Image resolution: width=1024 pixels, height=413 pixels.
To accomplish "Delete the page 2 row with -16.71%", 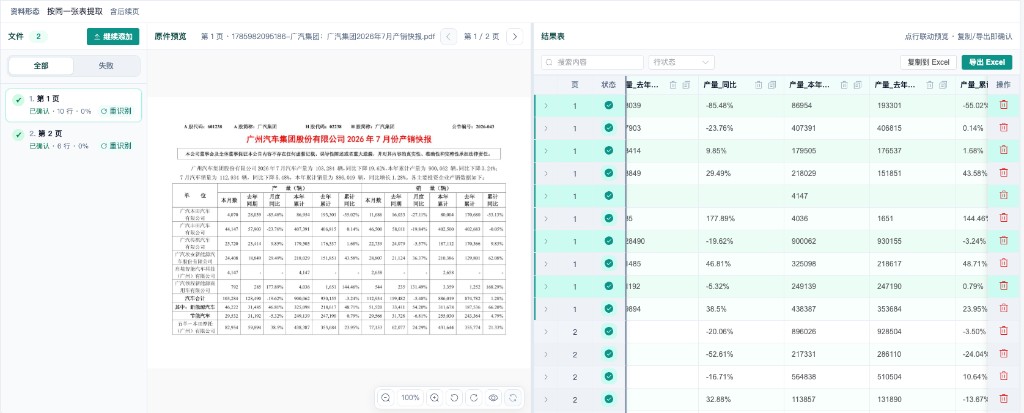I will tap(1004, 376).
